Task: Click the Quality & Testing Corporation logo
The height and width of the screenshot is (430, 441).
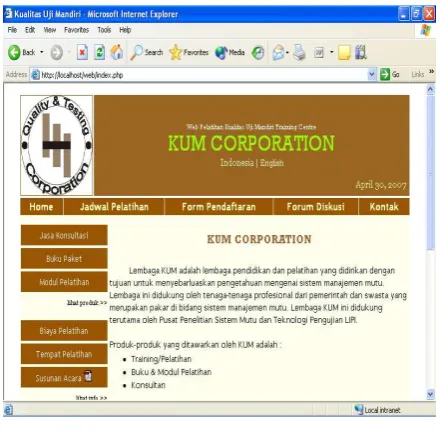Action: pyautogui.click(x=56, y=145)
